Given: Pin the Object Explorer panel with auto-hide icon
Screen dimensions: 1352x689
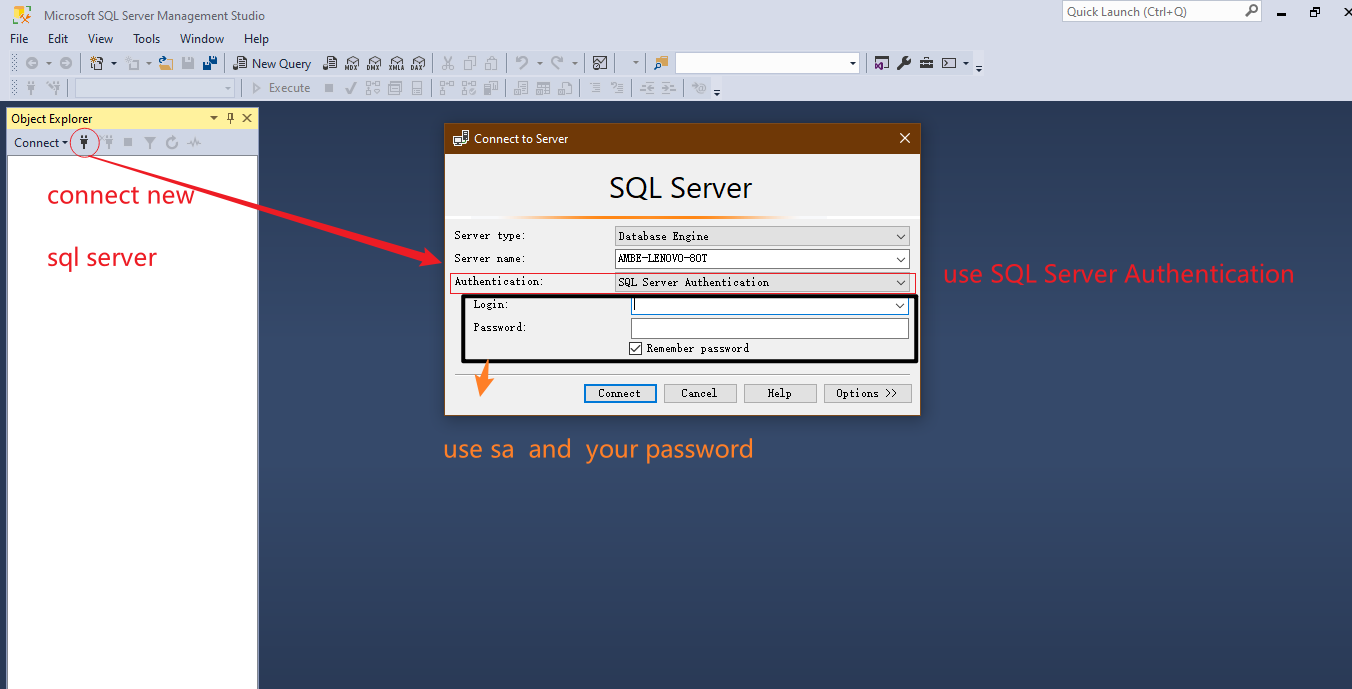Looking at the screenshot, I should click(230, 118).
